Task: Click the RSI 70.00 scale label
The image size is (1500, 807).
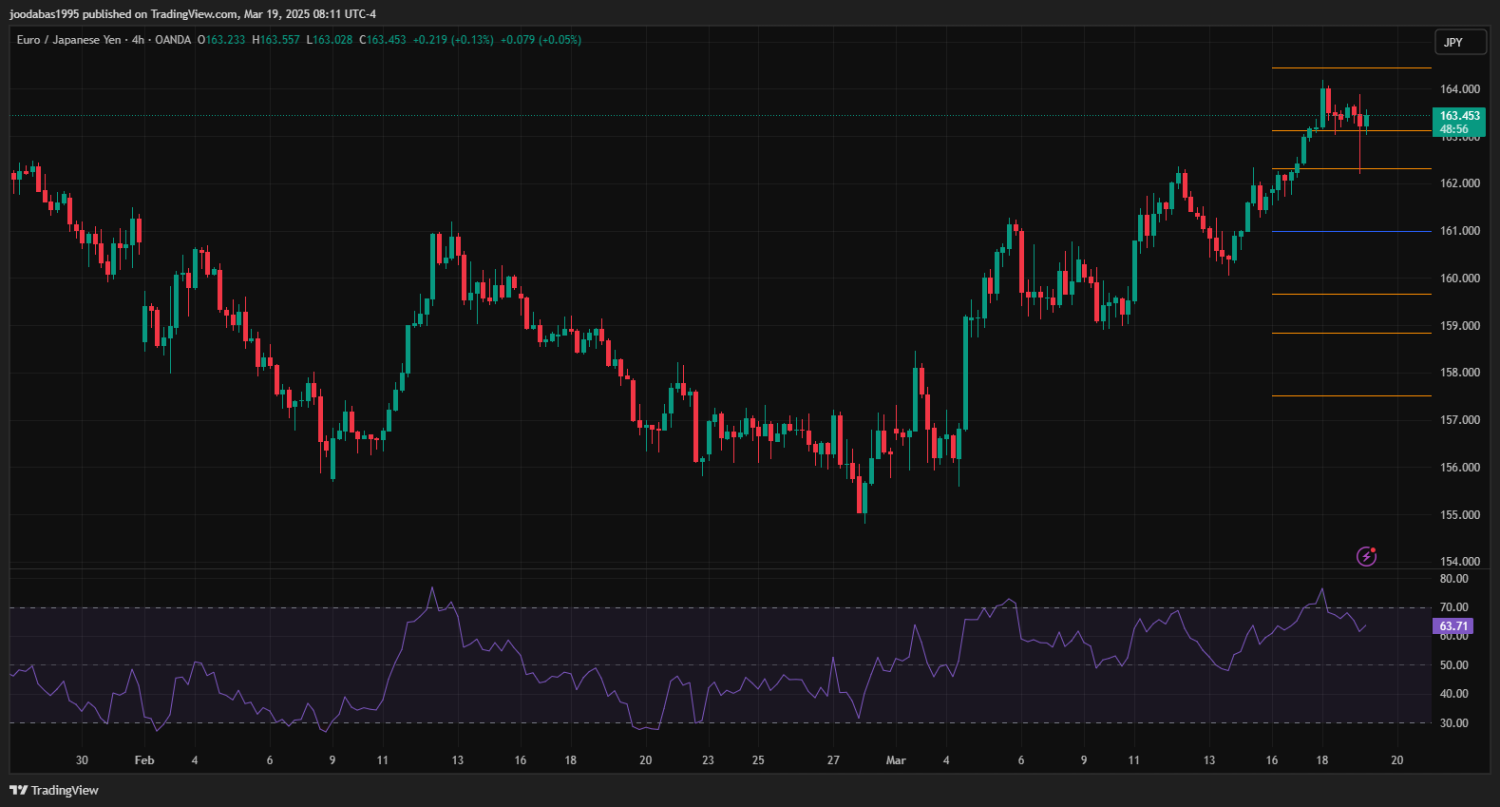Action: coord(1453,607)
